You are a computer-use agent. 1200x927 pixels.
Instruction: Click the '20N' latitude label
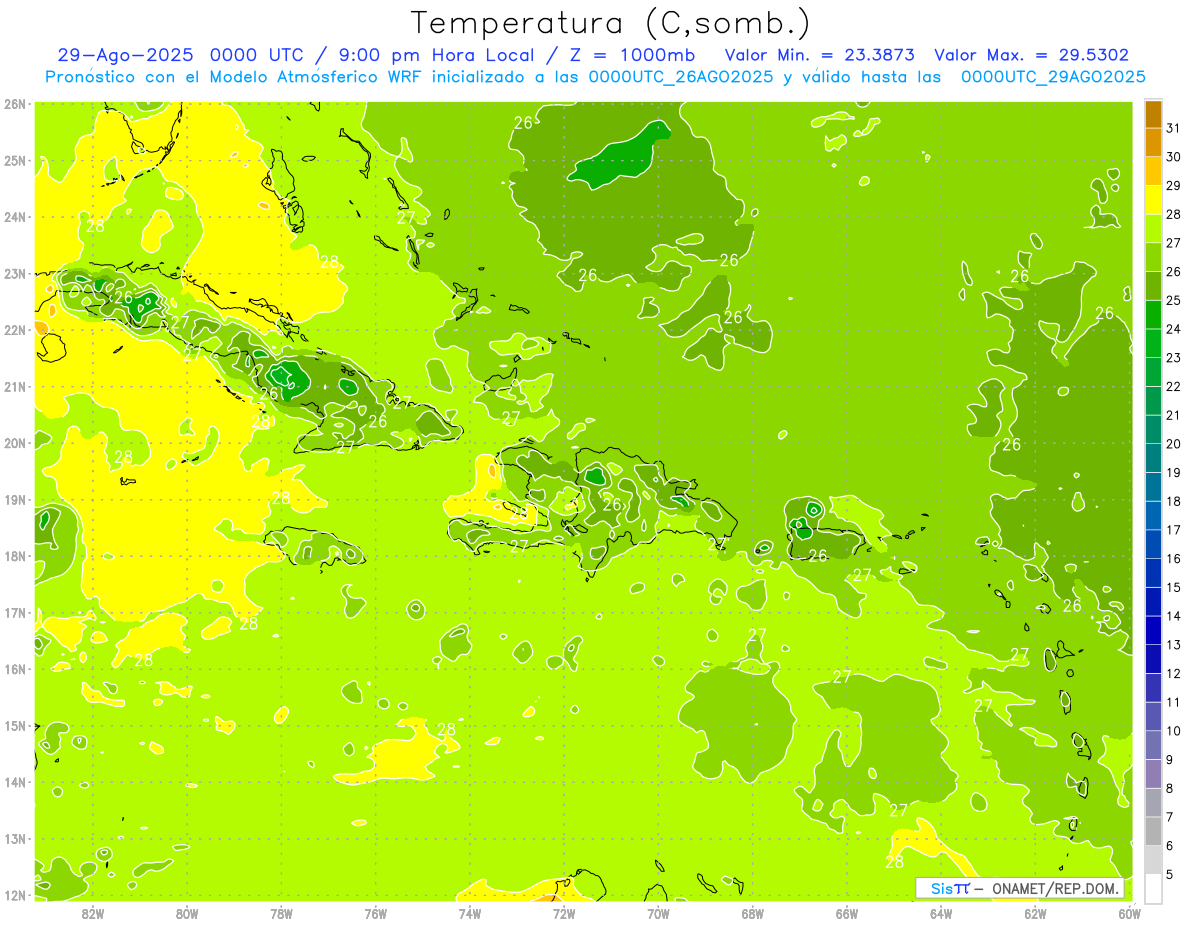[15, 443]
